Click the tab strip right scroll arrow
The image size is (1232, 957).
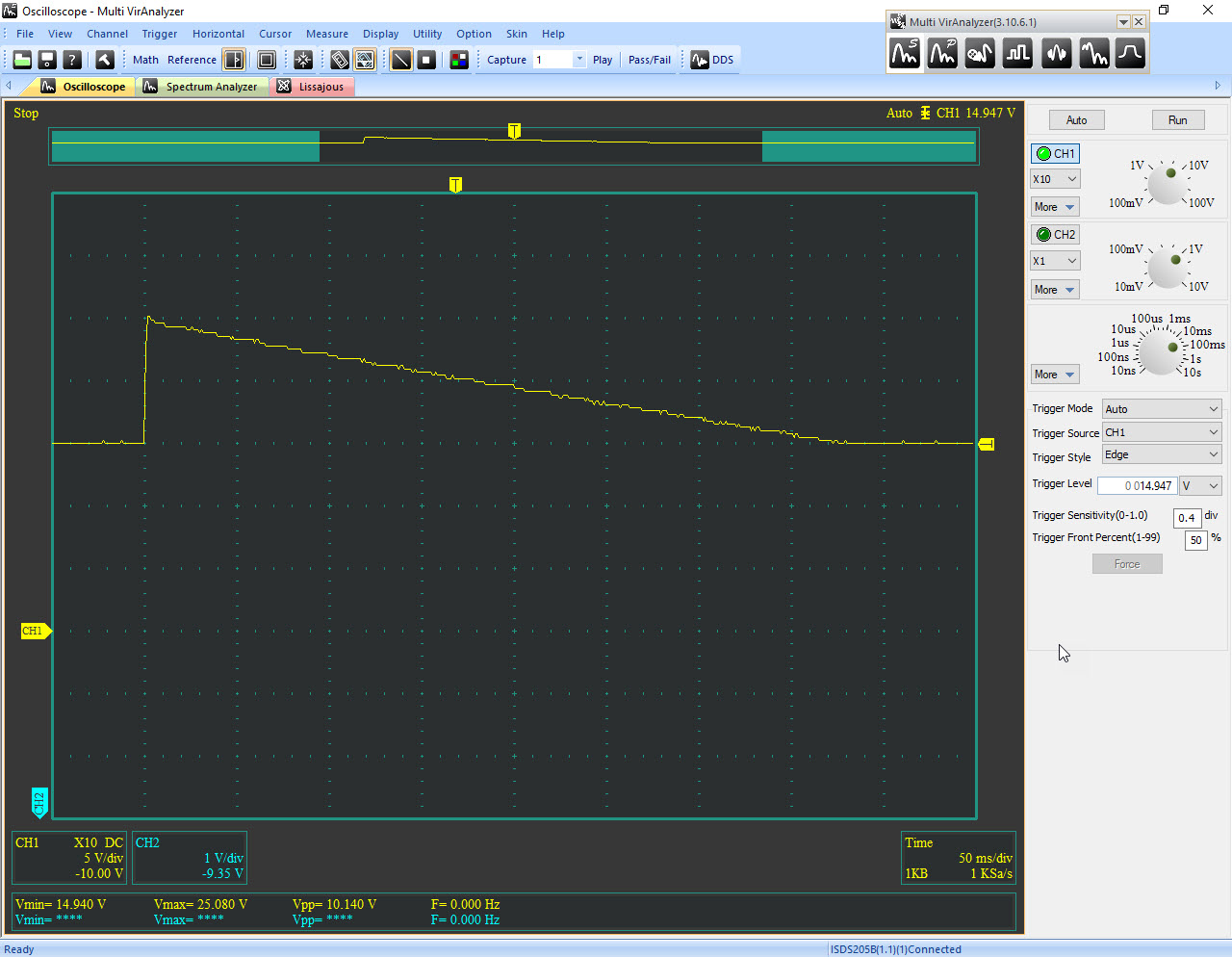pyautogui.click(x=1218, y=86)
